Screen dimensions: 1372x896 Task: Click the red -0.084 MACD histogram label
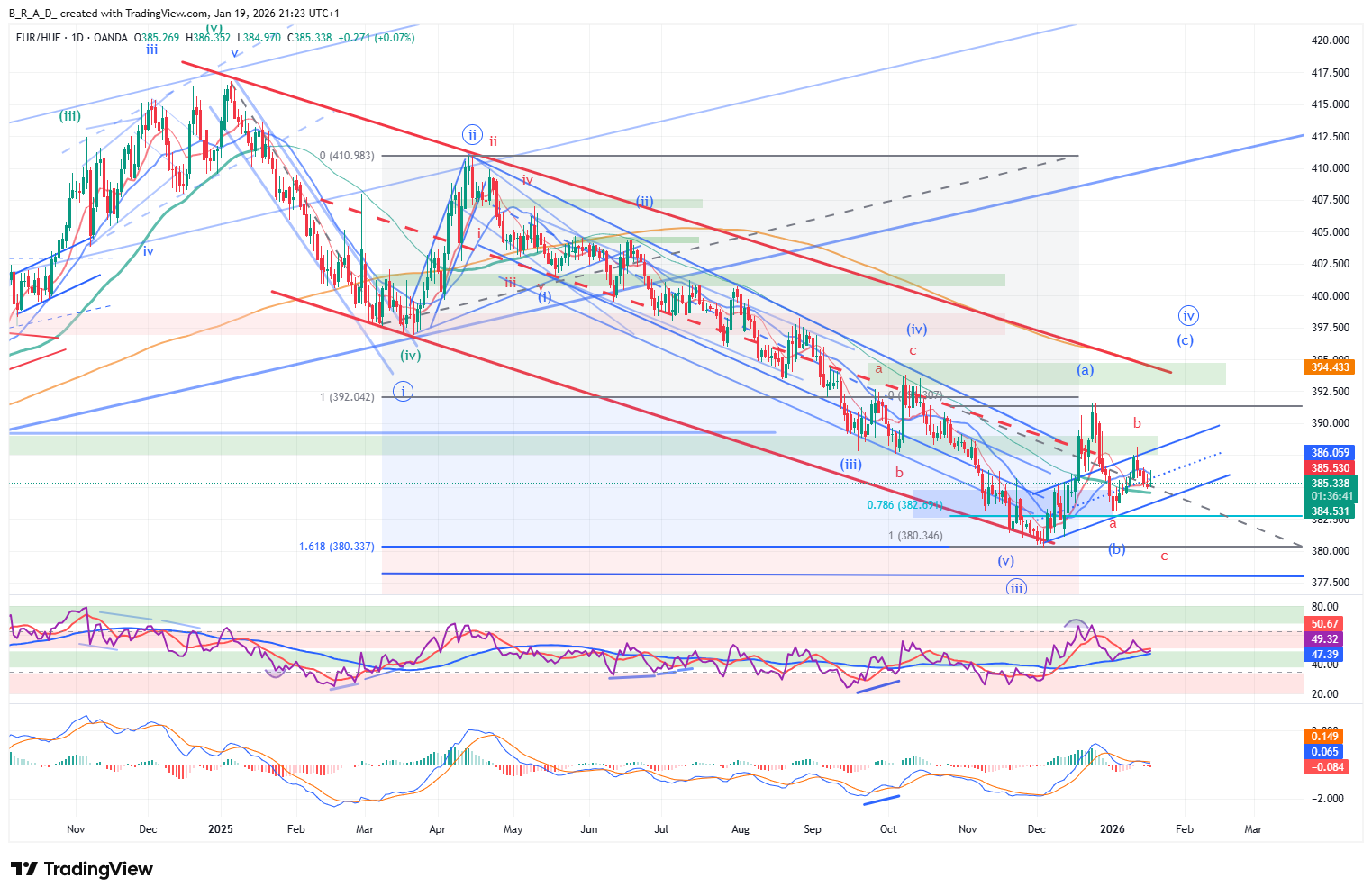tap(1324, 767)
